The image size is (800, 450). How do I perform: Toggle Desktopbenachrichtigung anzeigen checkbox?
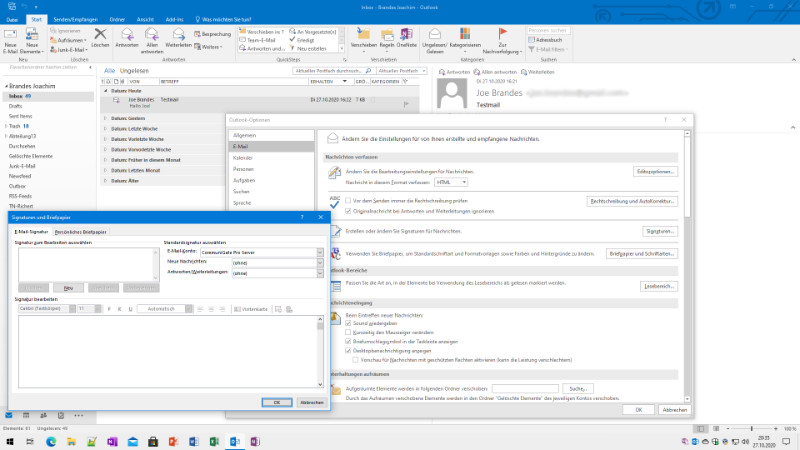pyautogui.click(x=348, y=351)
